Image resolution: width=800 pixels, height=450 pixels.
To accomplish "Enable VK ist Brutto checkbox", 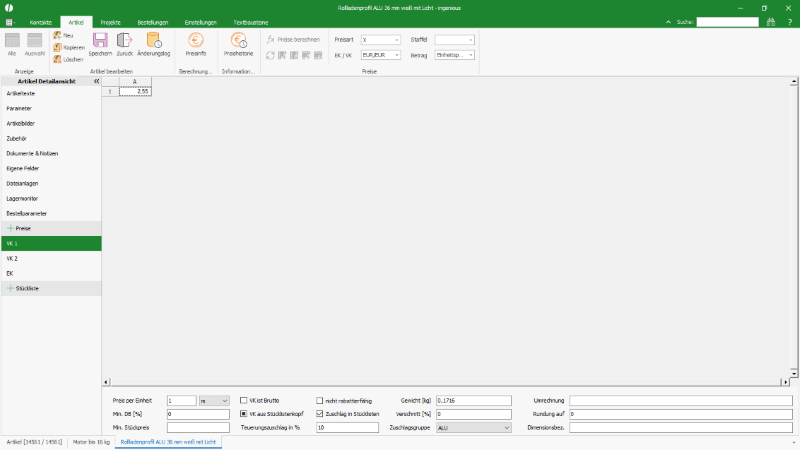I will (x=243, y=401).
